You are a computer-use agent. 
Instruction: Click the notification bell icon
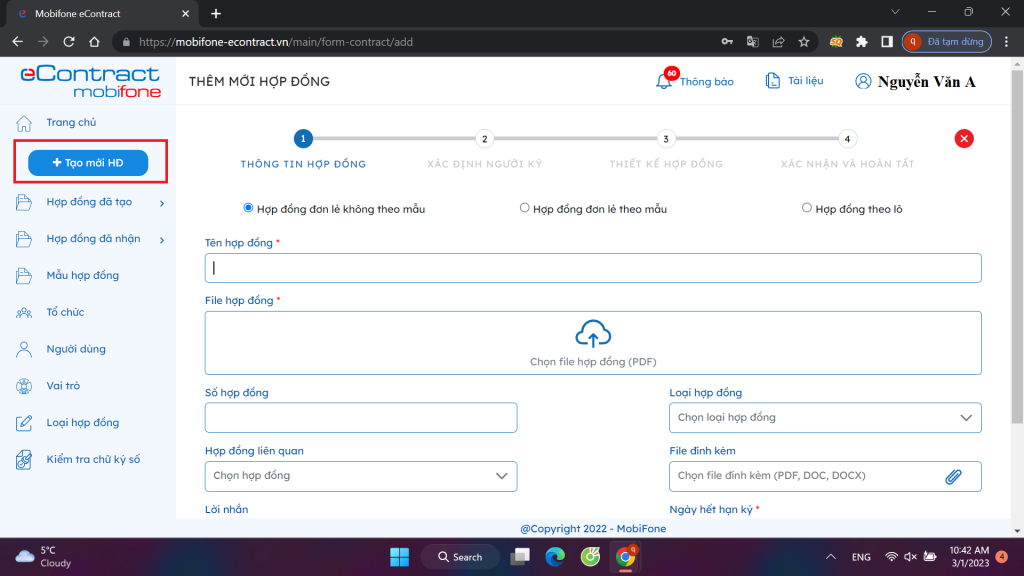click(664, 81)
